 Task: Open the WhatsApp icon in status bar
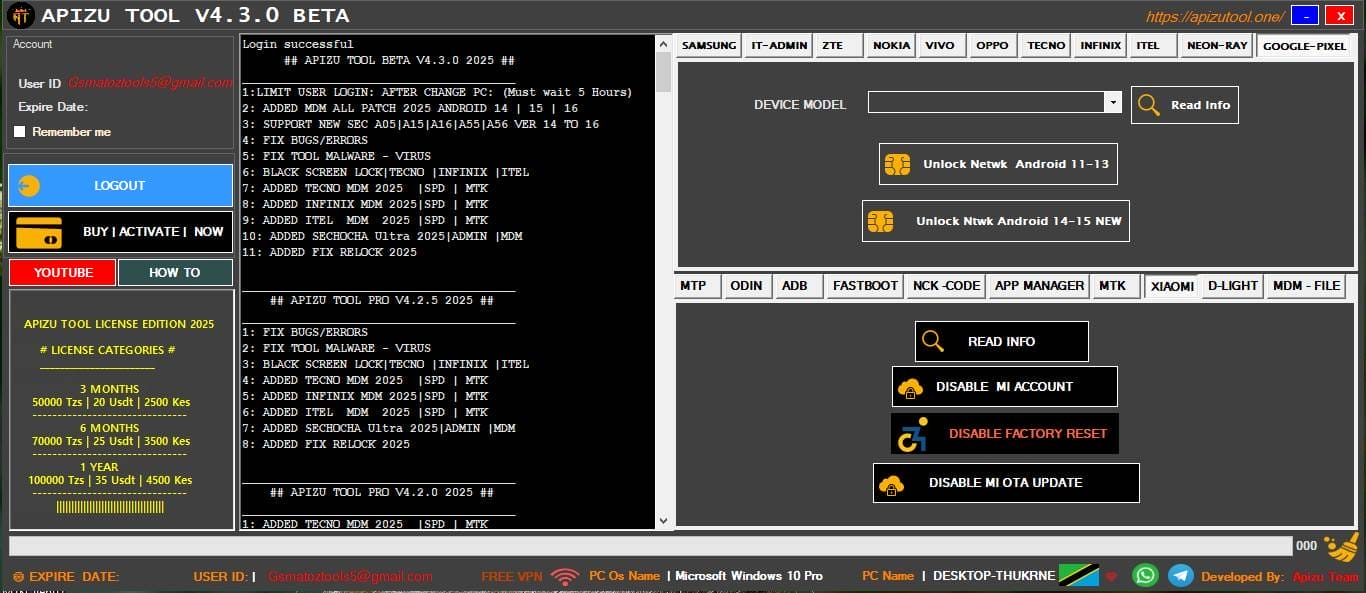[x=1145, y=576]
